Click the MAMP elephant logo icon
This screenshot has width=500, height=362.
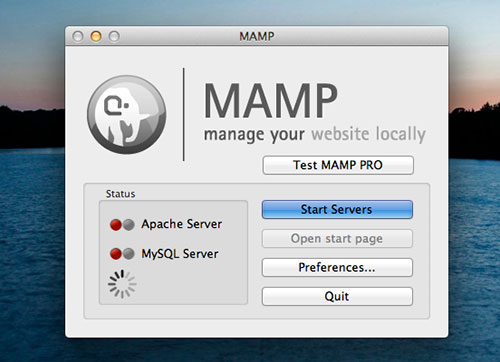pos(127,115)
